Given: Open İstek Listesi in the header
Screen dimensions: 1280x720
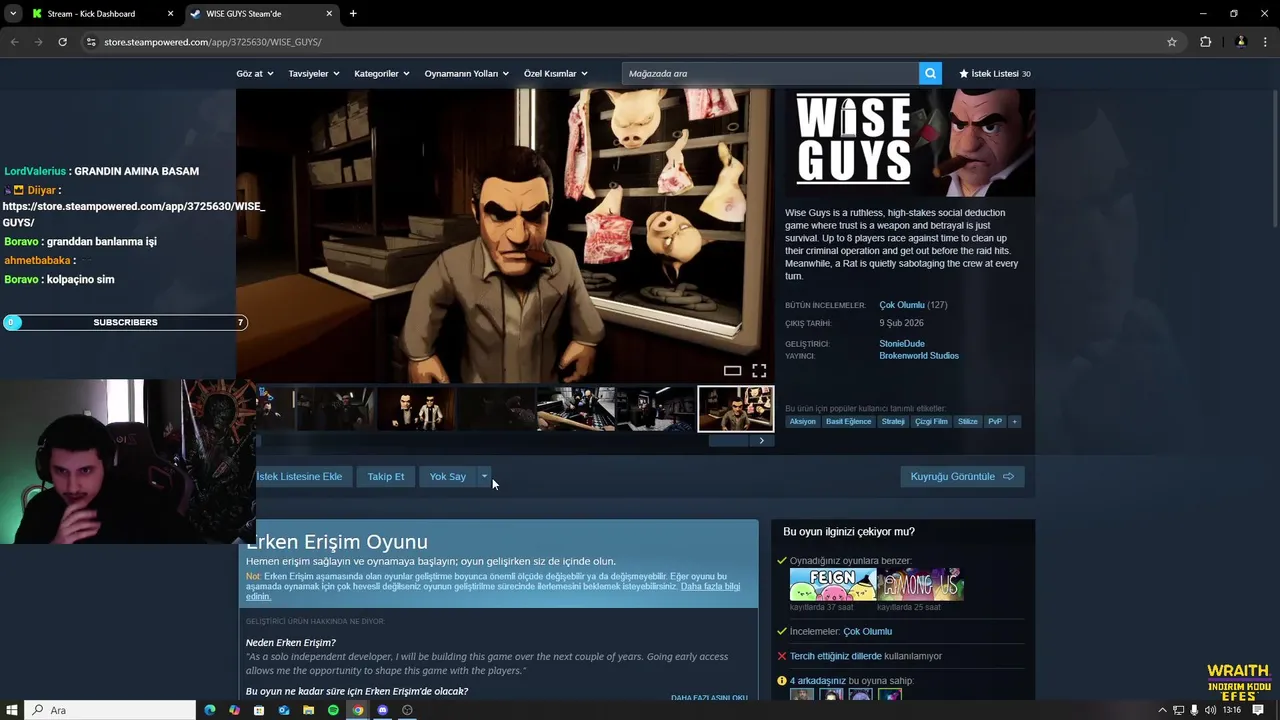Looking at the screenshot, I should click(x=994, y=73).
